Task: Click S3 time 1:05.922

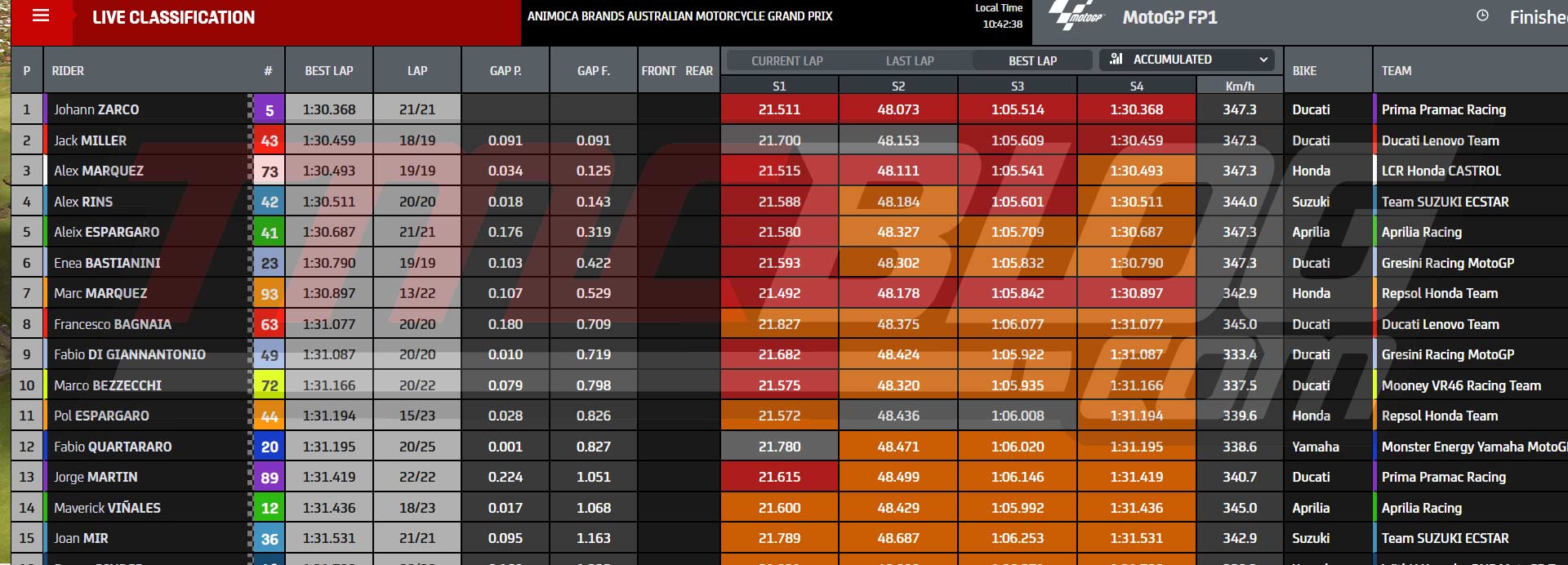Action: click(x=1018, y=354)
